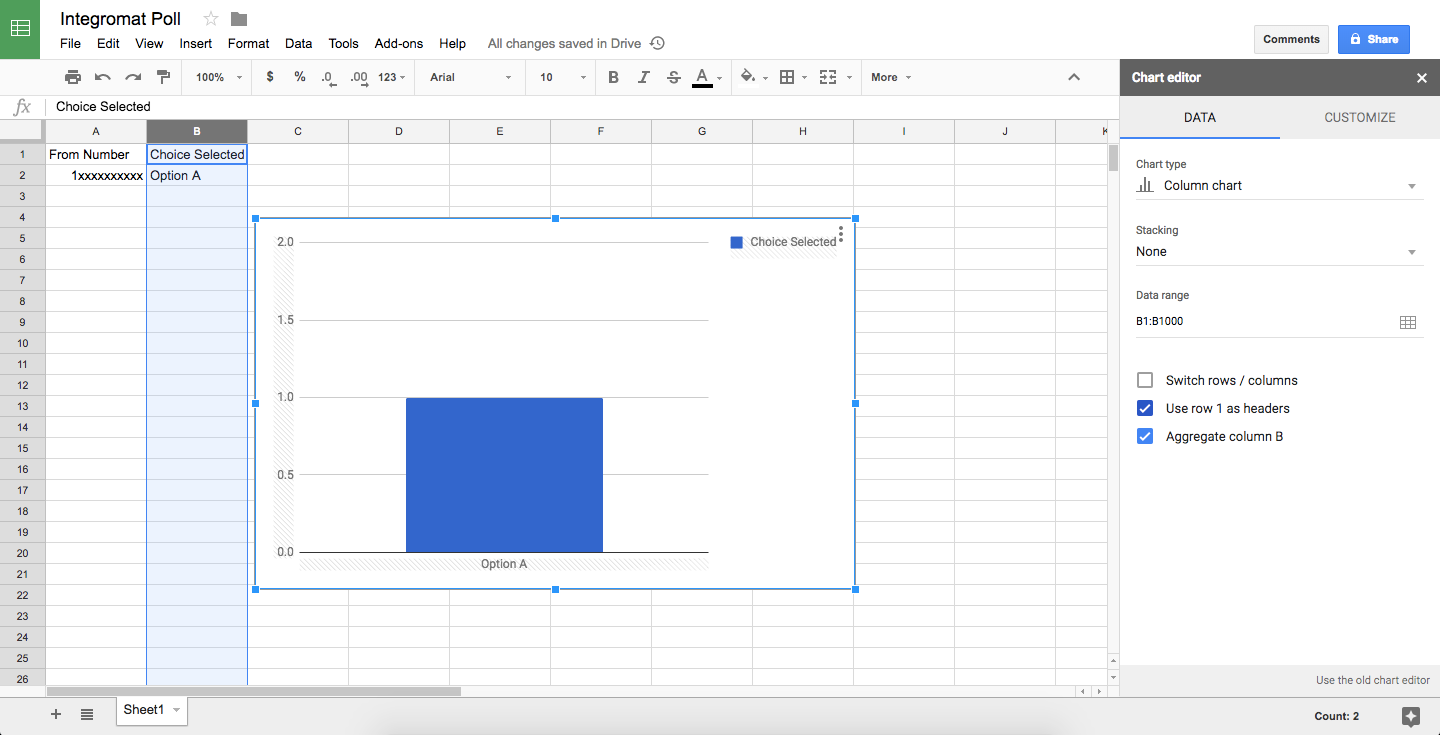Switch to the CUSTOMIZE tab
Viewport: 1440px width, 735px height.
click(x=1359, y=117)
